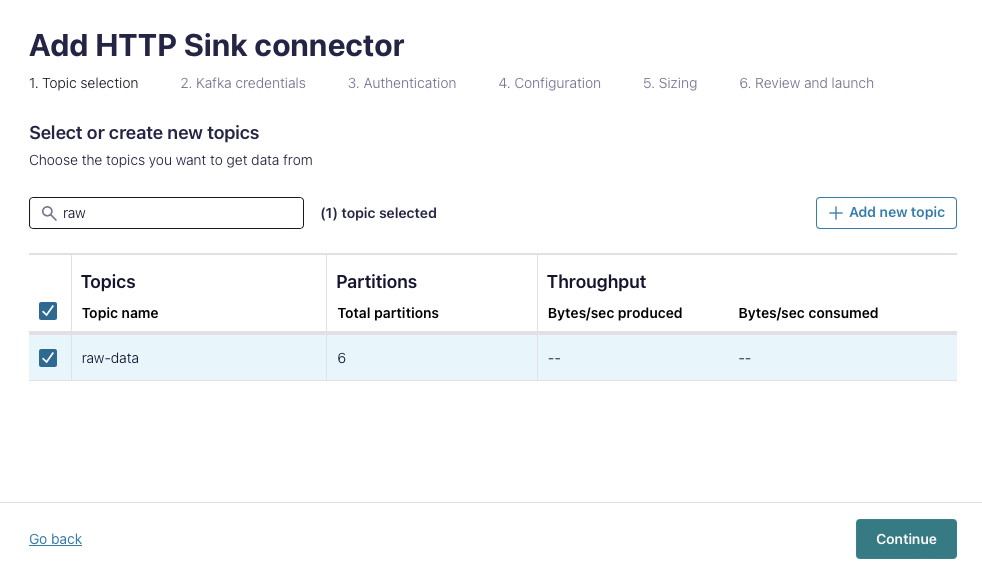Click the Bytes/sec consumed column header
The image size is (982, 569).
pyautogui.click(x=808, y=313)
